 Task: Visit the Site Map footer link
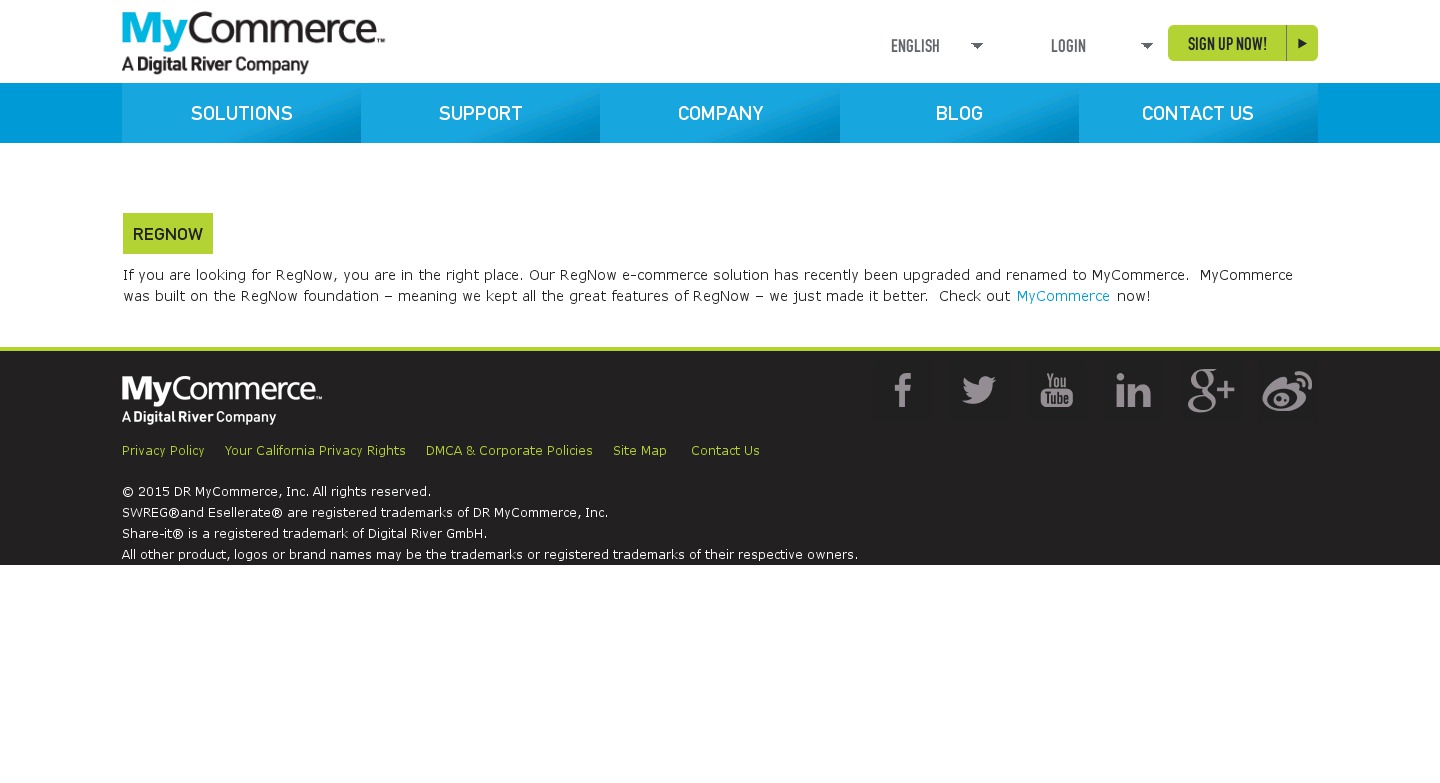[x=640, y=451]
